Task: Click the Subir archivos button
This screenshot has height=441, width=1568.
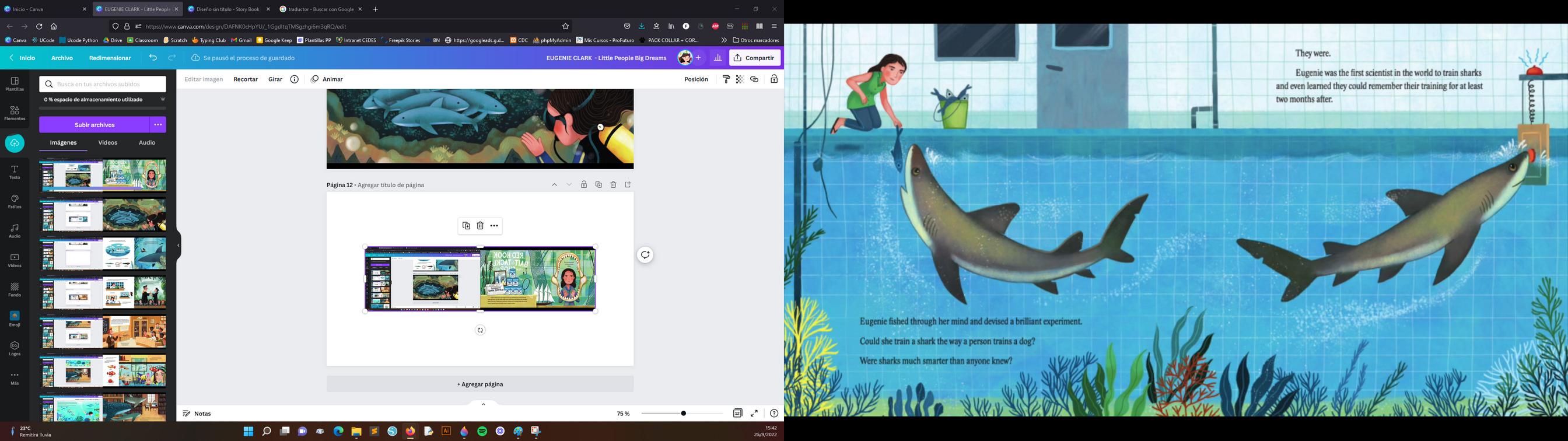Action: [x=94, y=125]
